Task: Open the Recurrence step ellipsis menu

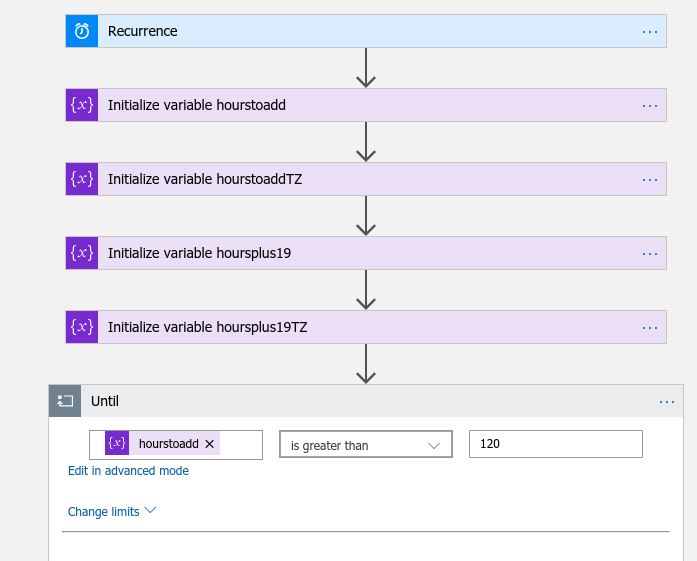Action: click(650, 31)
